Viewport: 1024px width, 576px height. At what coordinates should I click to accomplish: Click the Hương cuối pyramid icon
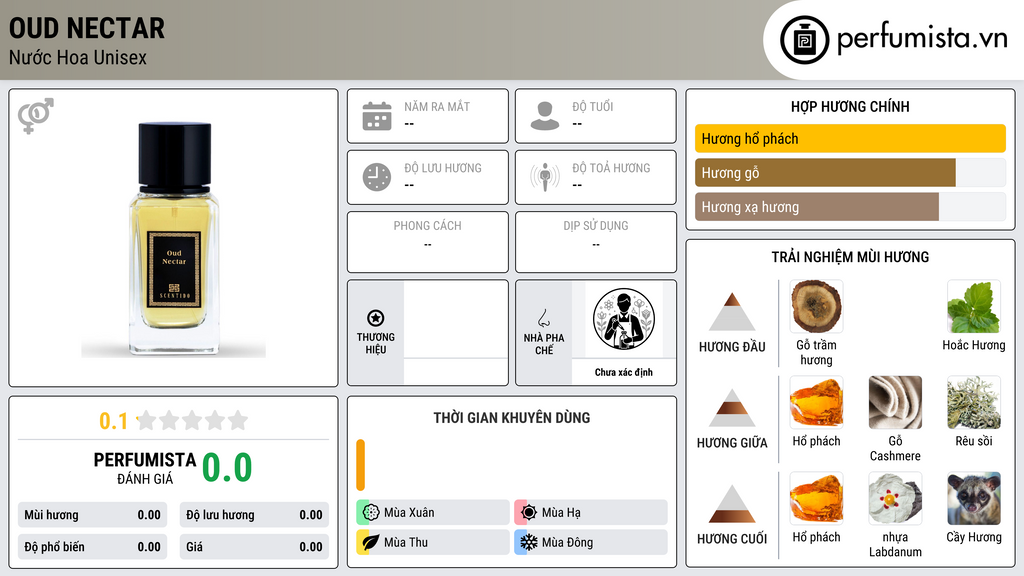tap(732, 504)
